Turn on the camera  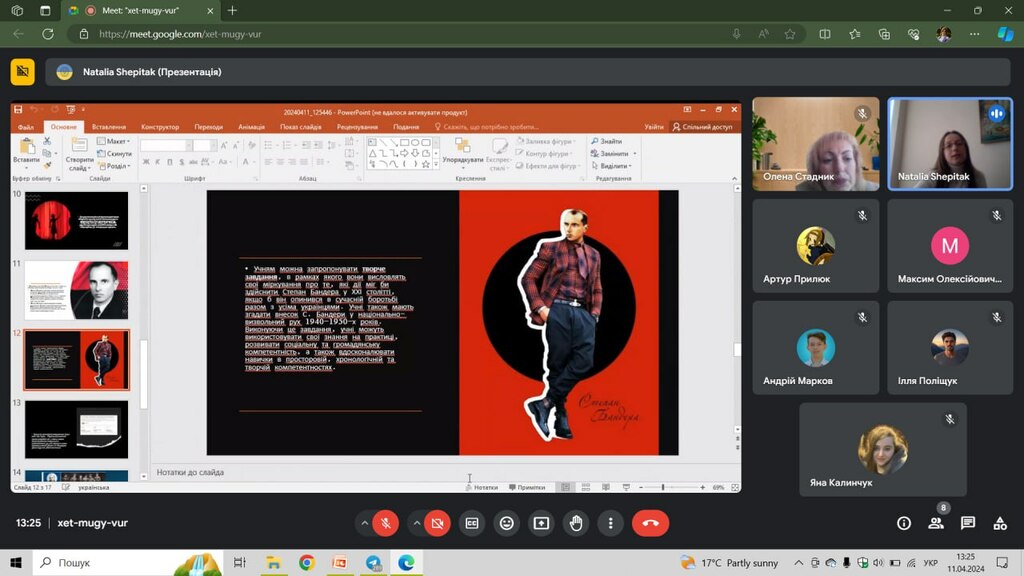437,523
